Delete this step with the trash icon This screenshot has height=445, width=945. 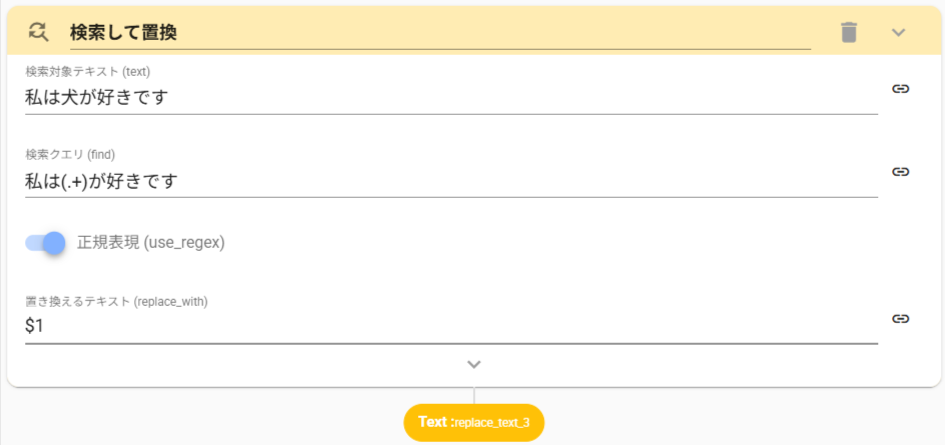pos(849,32)
